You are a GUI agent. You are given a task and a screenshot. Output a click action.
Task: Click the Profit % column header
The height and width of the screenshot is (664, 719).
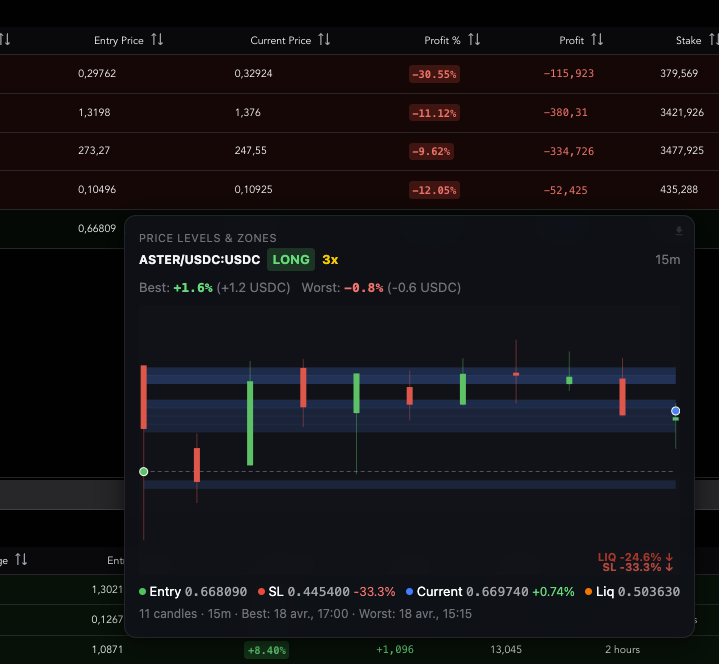(x=442, y=40)
